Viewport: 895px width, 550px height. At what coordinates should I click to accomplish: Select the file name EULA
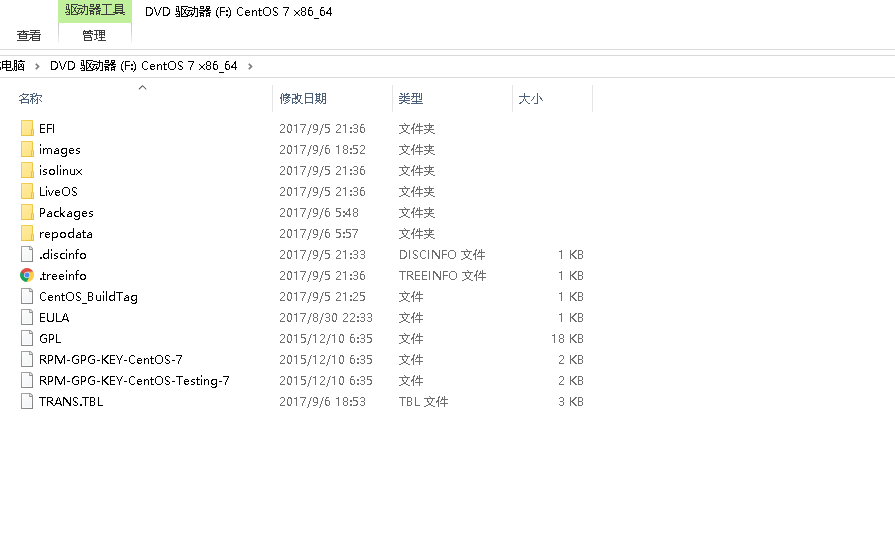54,318
